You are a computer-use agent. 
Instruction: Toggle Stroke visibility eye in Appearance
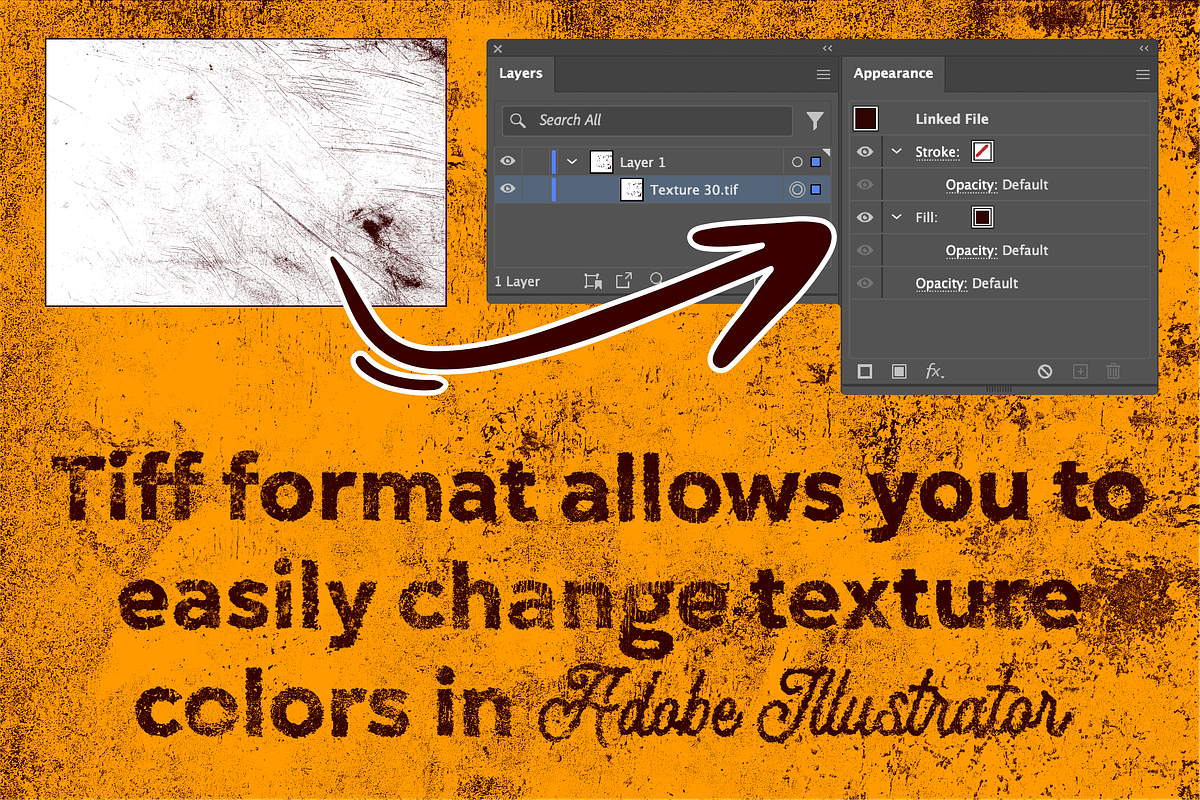(x=865, y=152)
